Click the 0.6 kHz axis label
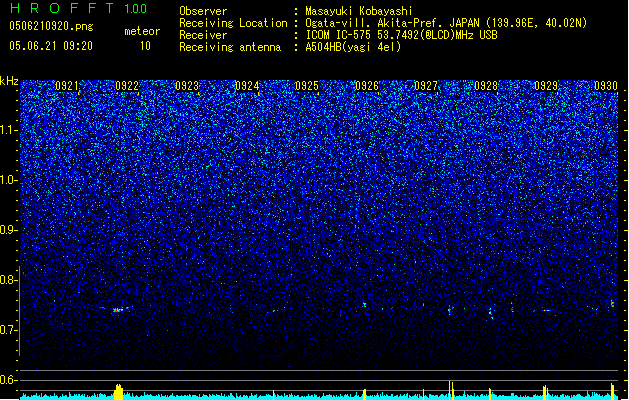This screenshot has width=629, height=400. 9,380
